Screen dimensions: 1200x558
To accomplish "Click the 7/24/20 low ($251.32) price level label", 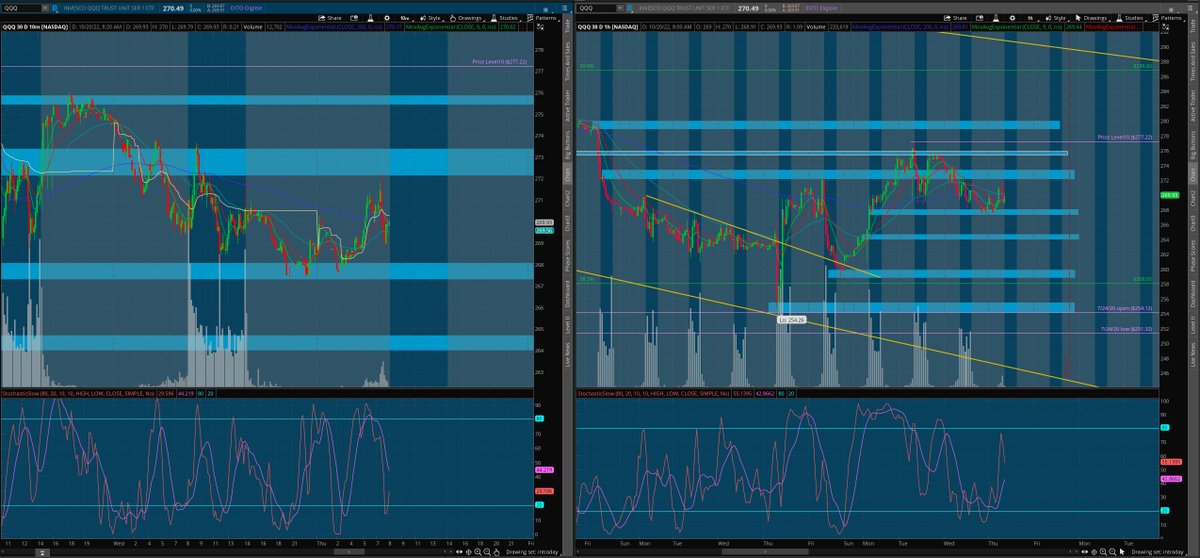I will 1125,328.
